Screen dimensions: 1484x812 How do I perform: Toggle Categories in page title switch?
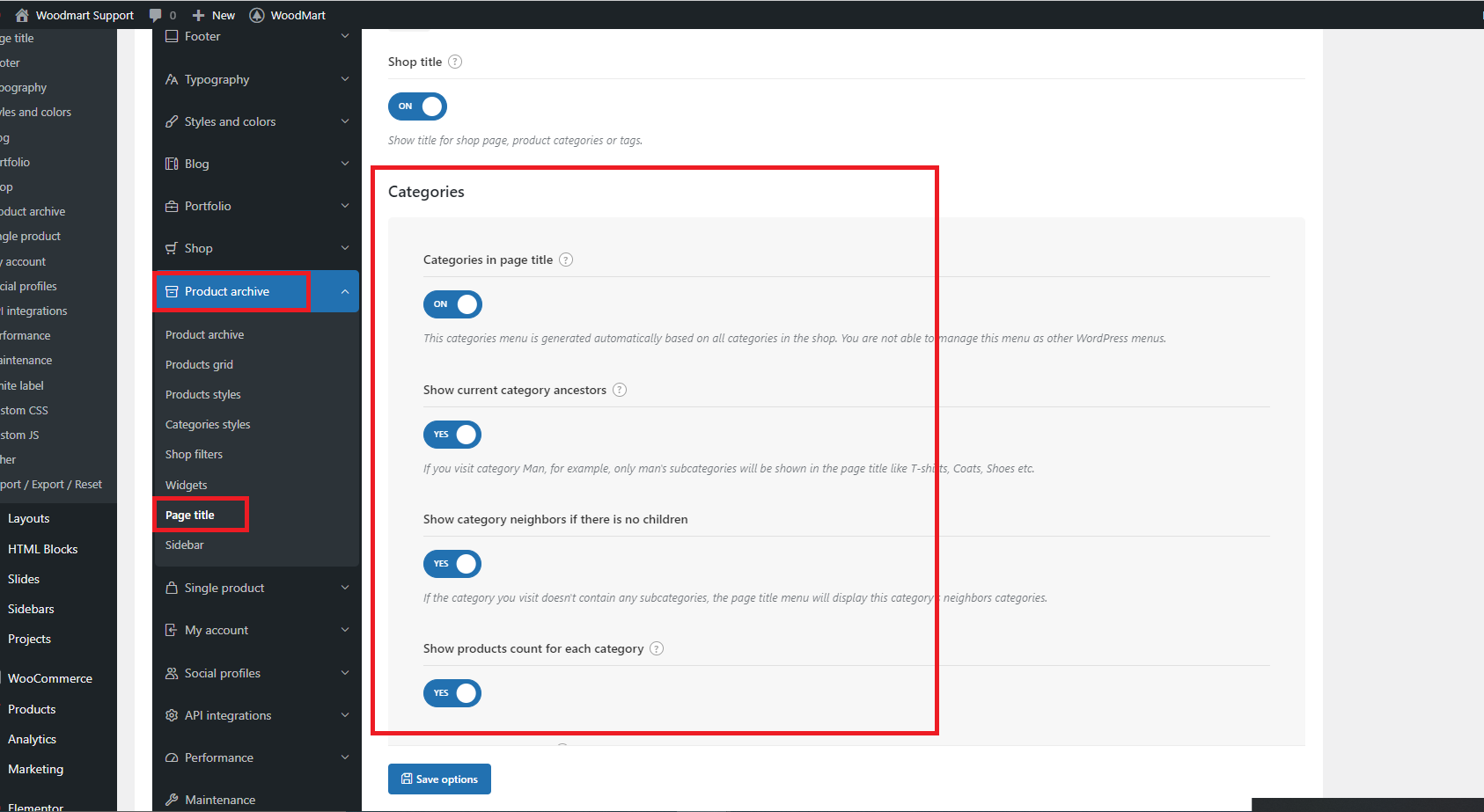point(452,304)
